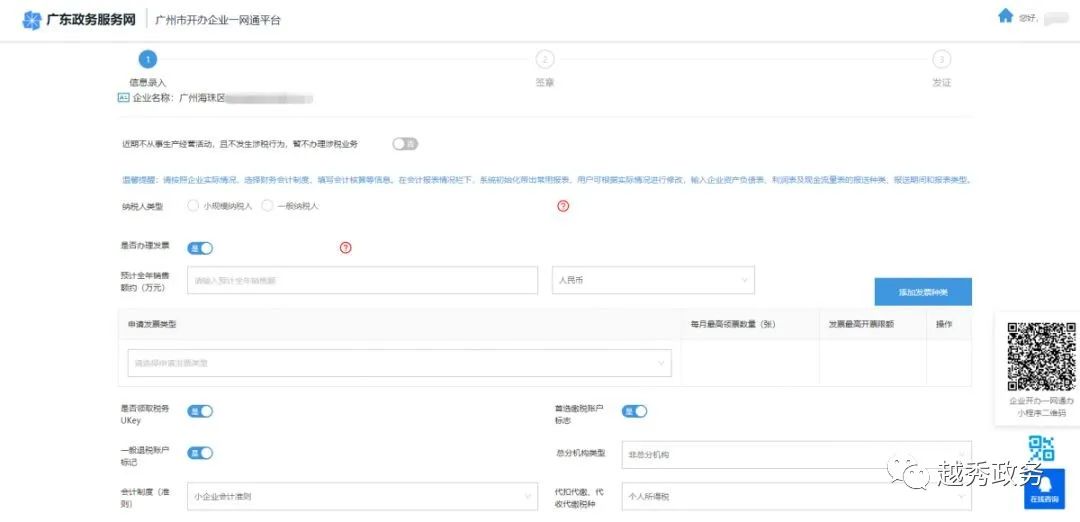Click the 企业名称 card icon

(124, 98)
